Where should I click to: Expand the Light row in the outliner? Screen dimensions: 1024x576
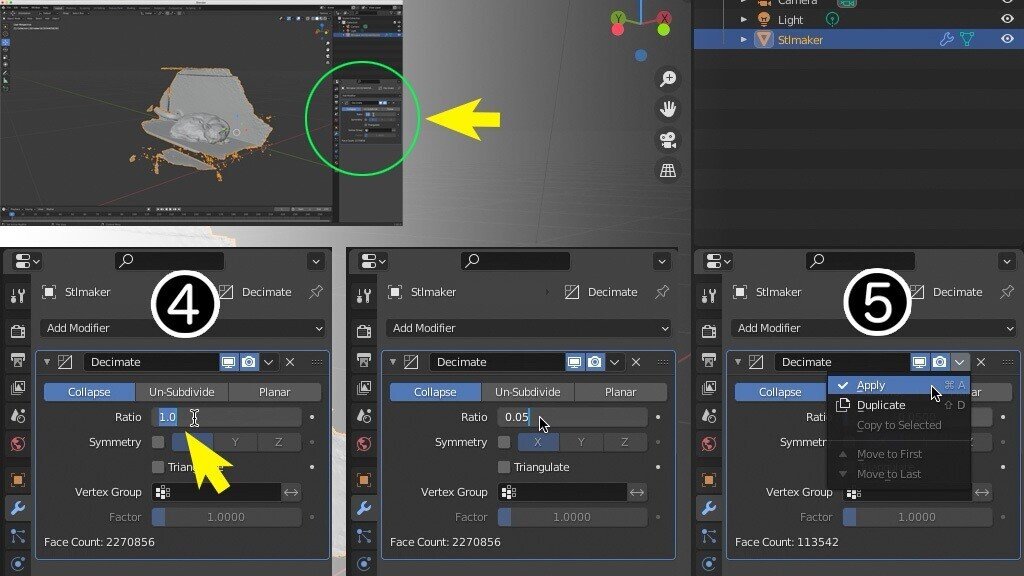tap(743, 20)
